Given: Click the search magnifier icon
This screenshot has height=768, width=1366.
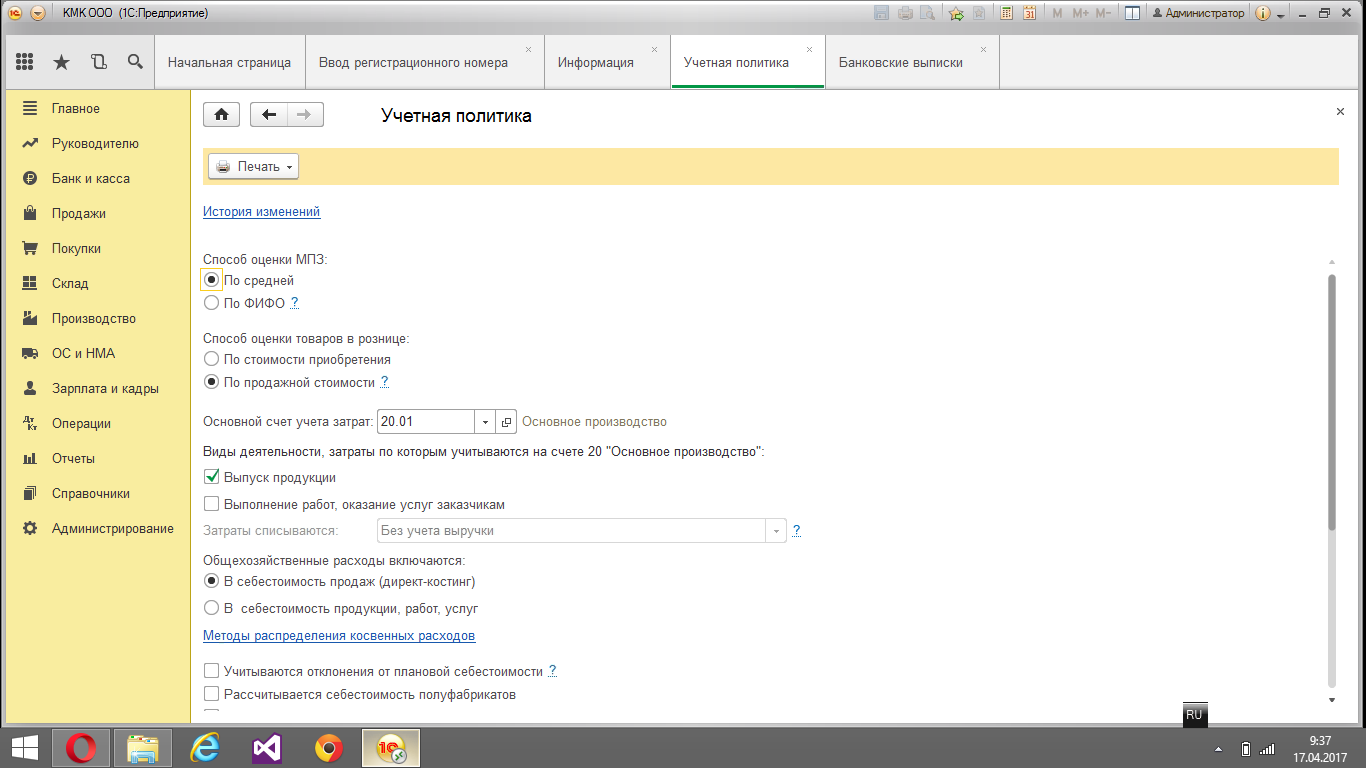Looking at the screenshot, I should click(x=135, y=62).
